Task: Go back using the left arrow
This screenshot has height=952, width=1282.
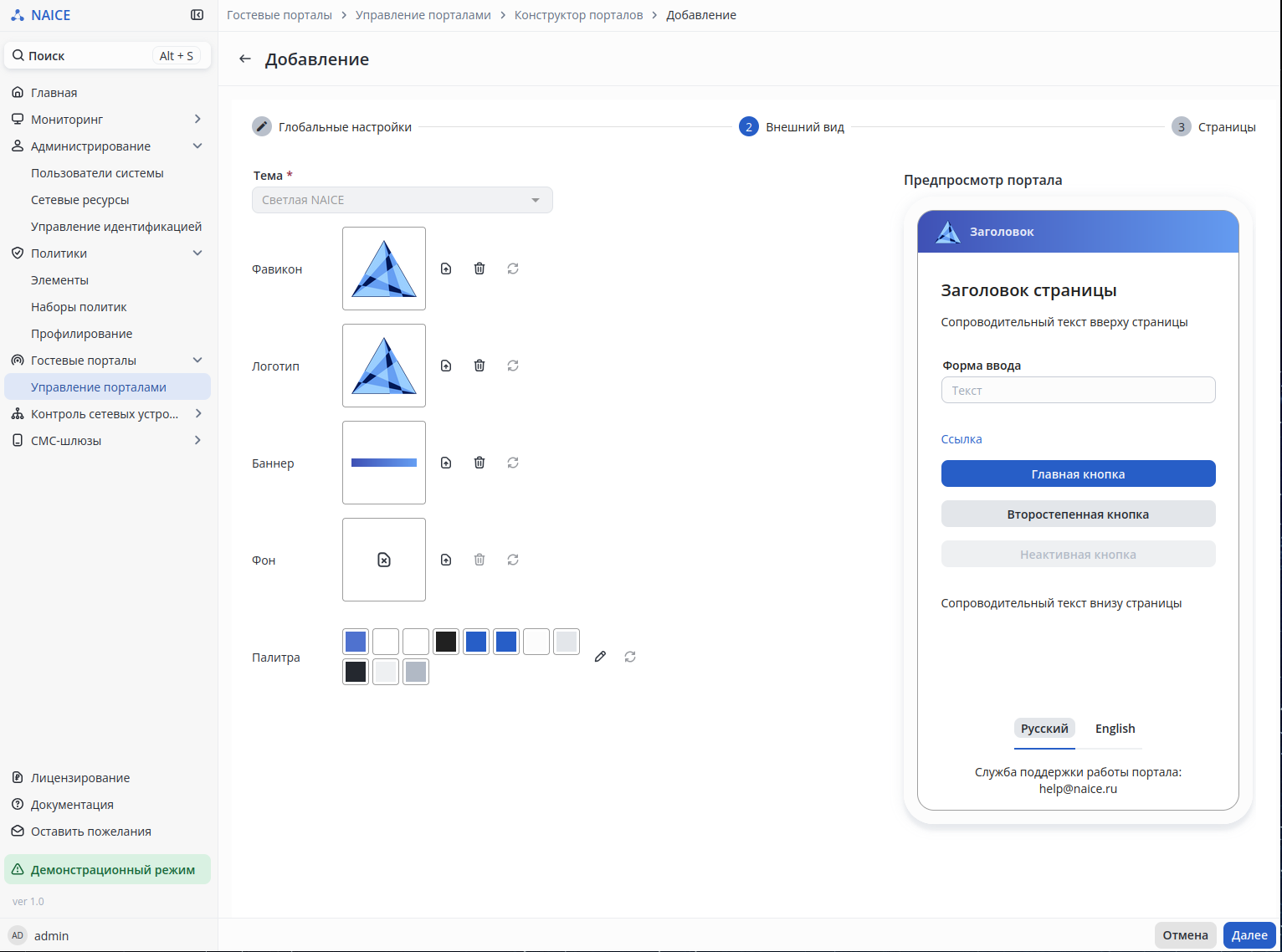Action: tap(245, 59)
